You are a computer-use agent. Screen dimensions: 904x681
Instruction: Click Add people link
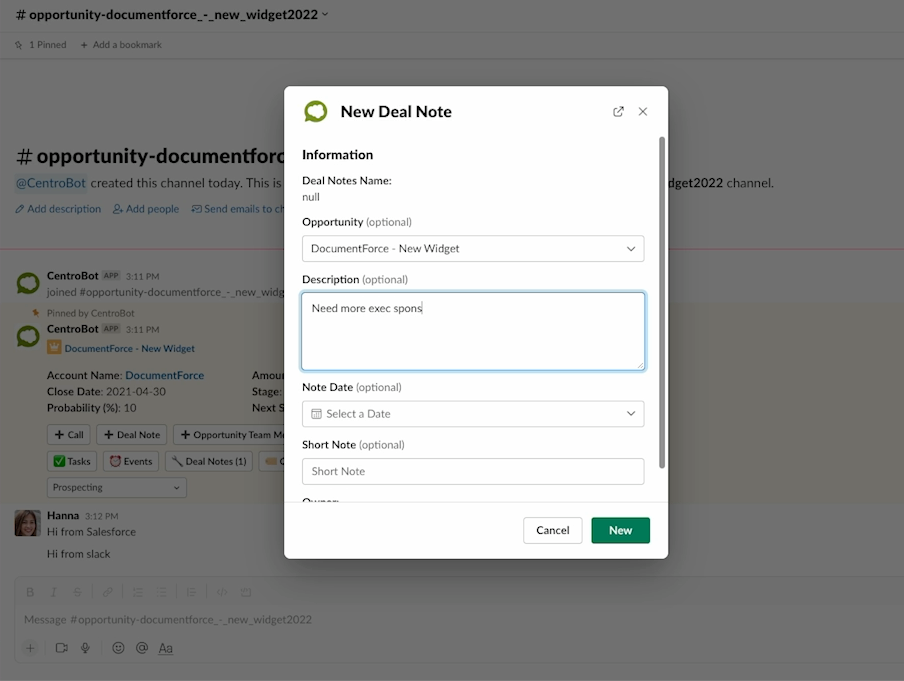146,209
